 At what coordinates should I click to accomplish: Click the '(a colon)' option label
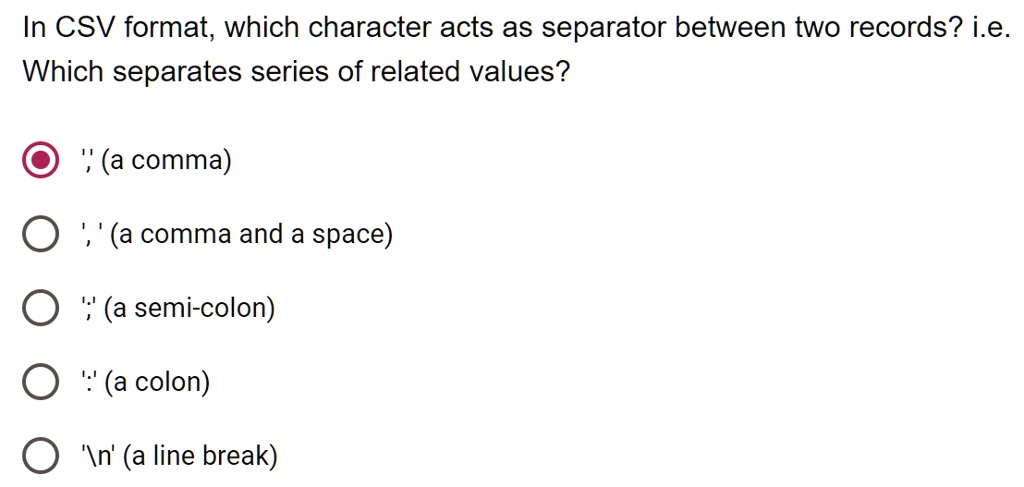pyautogui.click(x=157, y=382)
